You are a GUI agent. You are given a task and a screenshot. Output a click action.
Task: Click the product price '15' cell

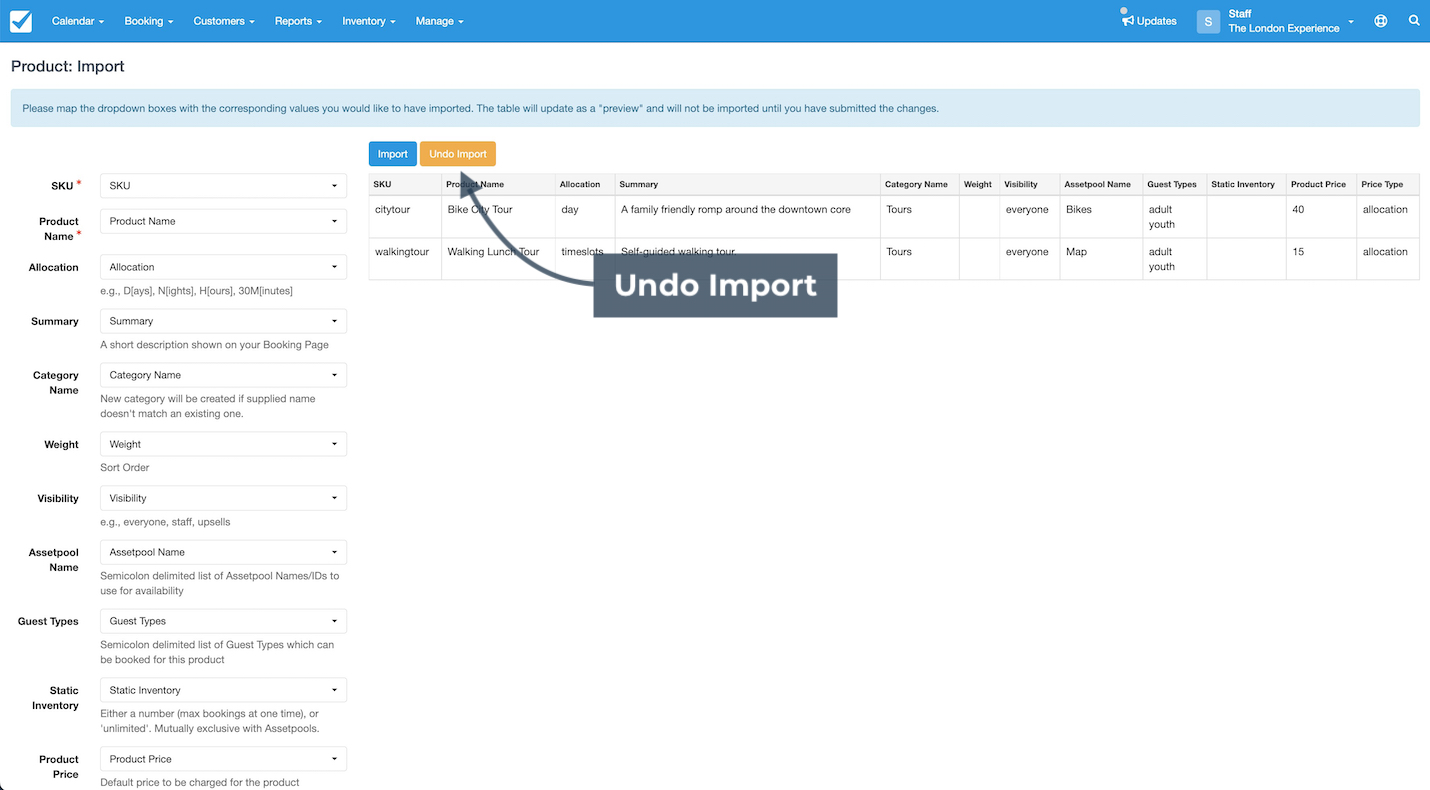tap(1321, 258)
